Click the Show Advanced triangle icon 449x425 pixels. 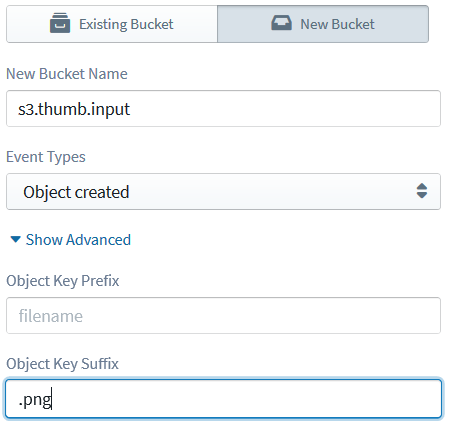coord(16,239)
